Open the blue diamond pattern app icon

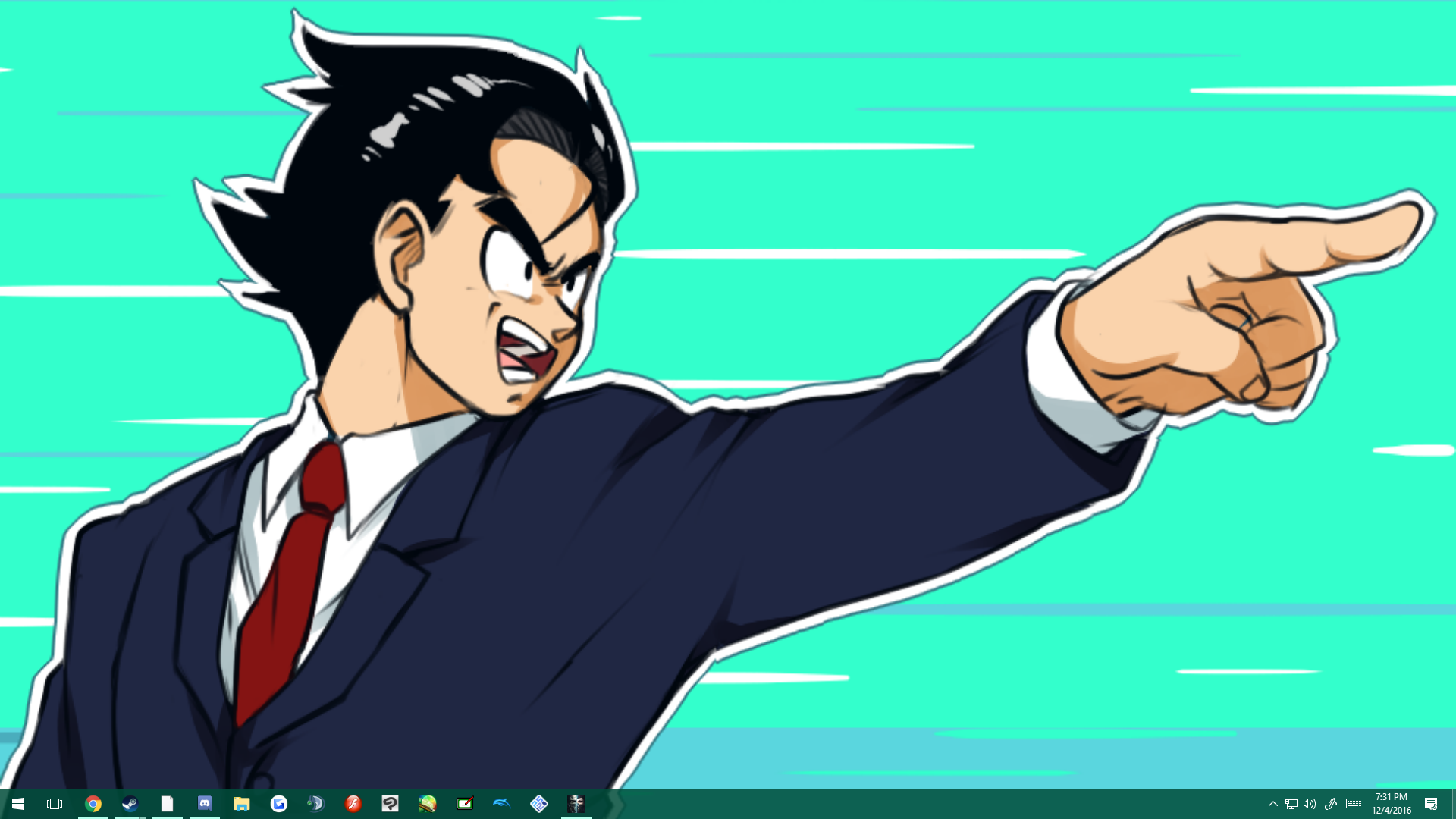click(x=539, y=804)
